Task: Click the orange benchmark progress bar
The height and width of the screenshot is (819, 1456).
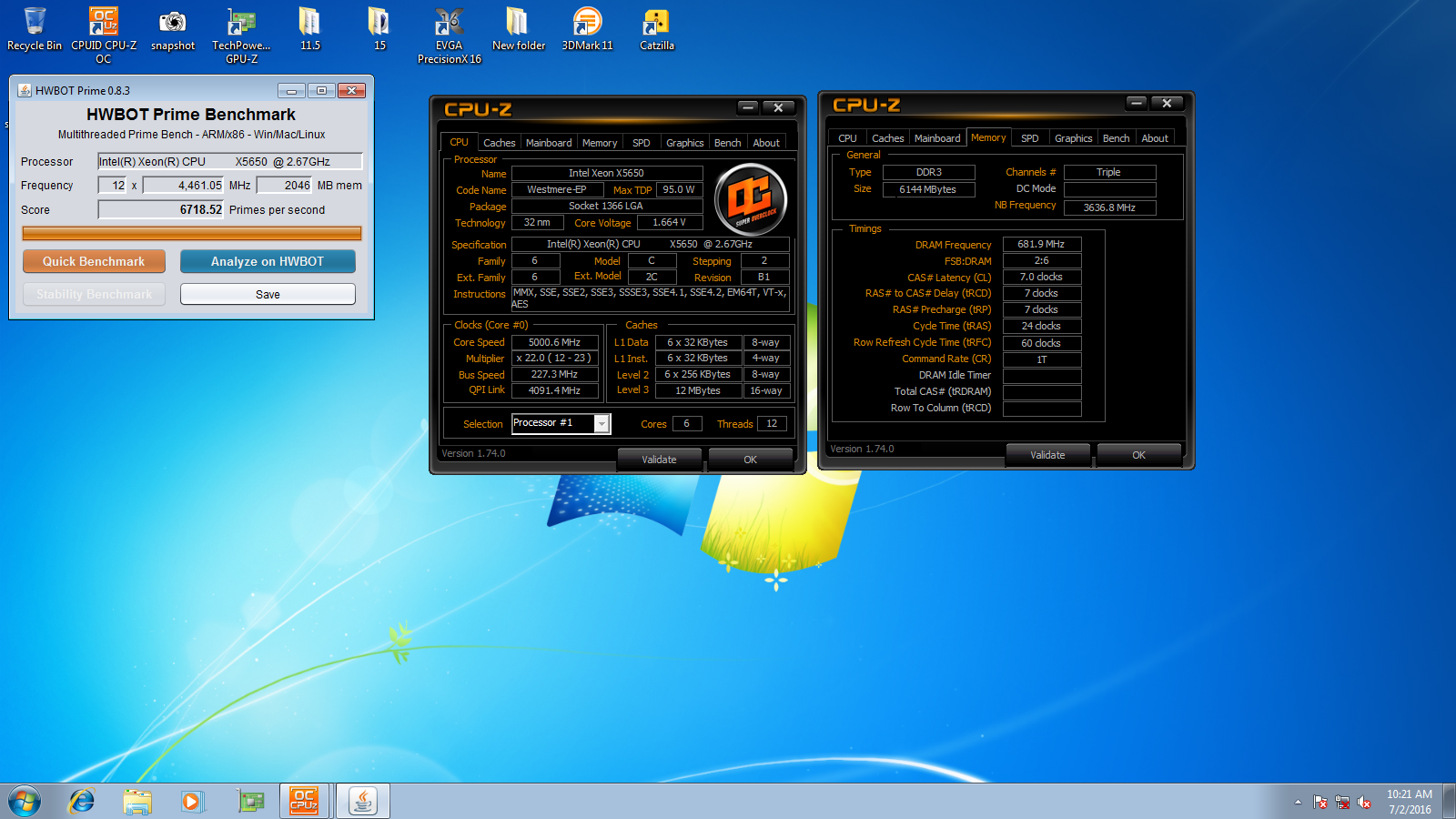Action: (x=192, y=233)
